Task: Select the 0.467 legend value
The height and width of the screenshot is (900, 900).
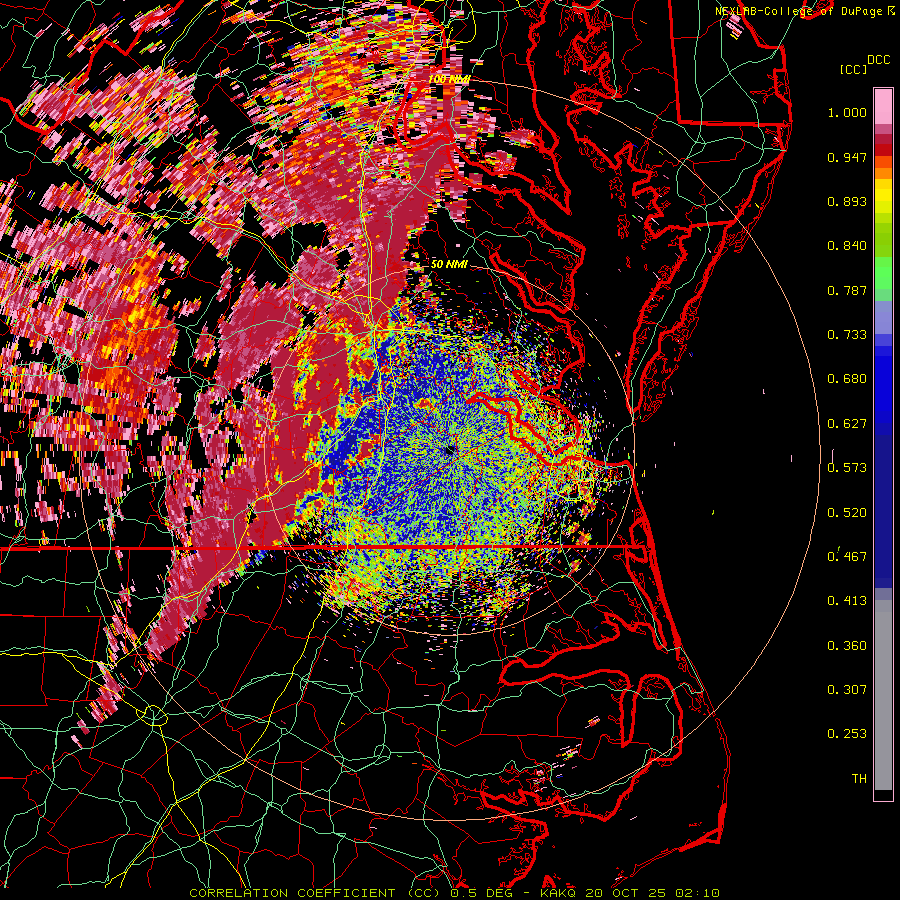Action: (847, 557)
